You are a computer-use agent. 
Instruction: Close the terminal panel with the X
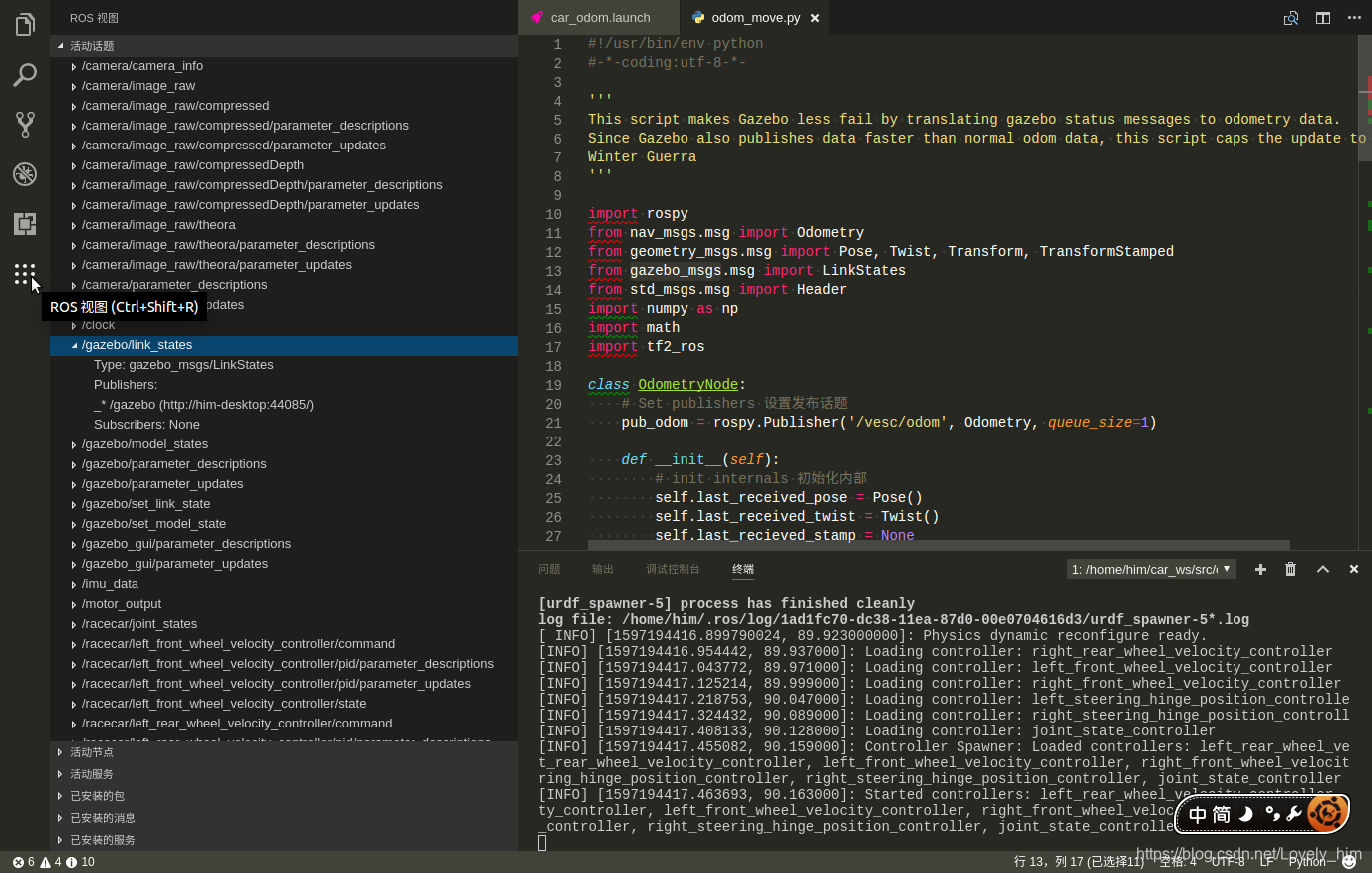1354,569
